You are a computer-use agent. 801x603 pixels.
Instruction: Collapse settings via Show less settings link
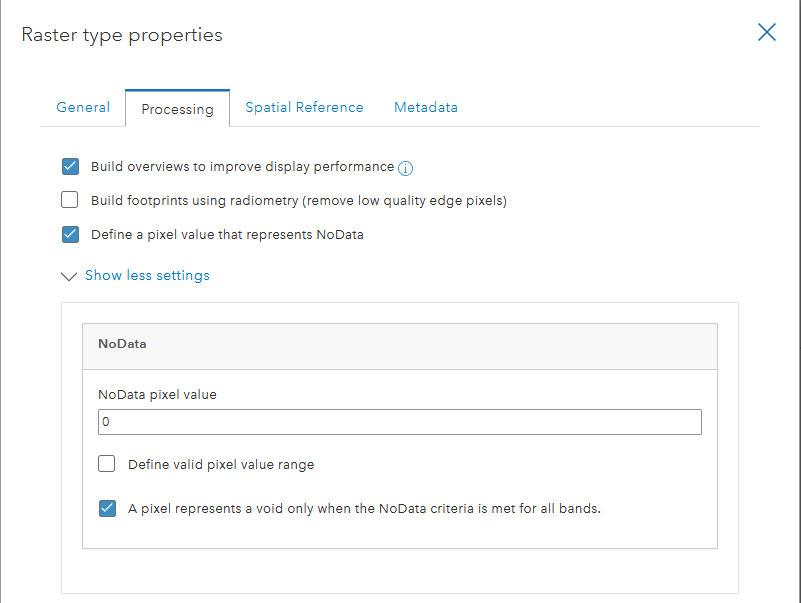[147, 275]
